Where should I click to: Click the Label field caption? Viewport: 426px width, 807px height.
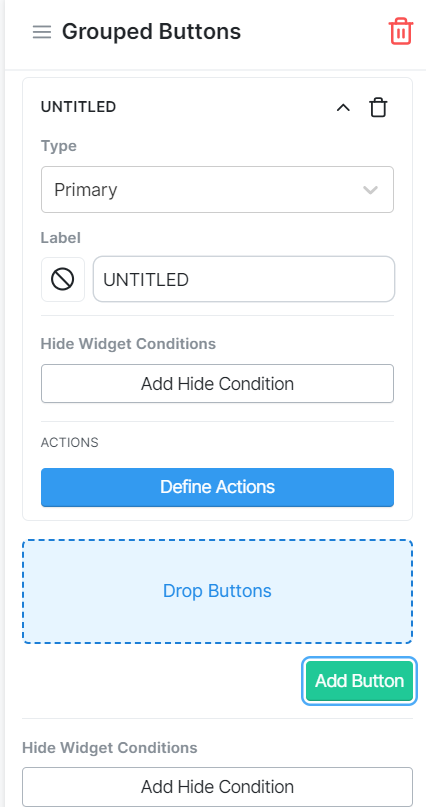click(x=61, y=238)
